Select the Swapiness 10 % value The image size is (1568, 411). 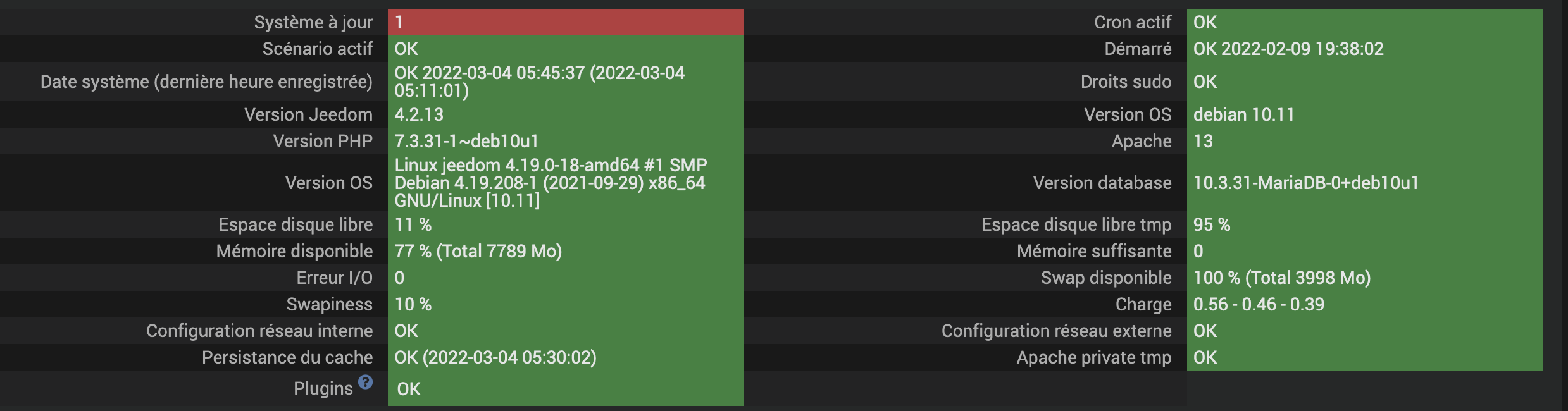(x=413, y=304)
